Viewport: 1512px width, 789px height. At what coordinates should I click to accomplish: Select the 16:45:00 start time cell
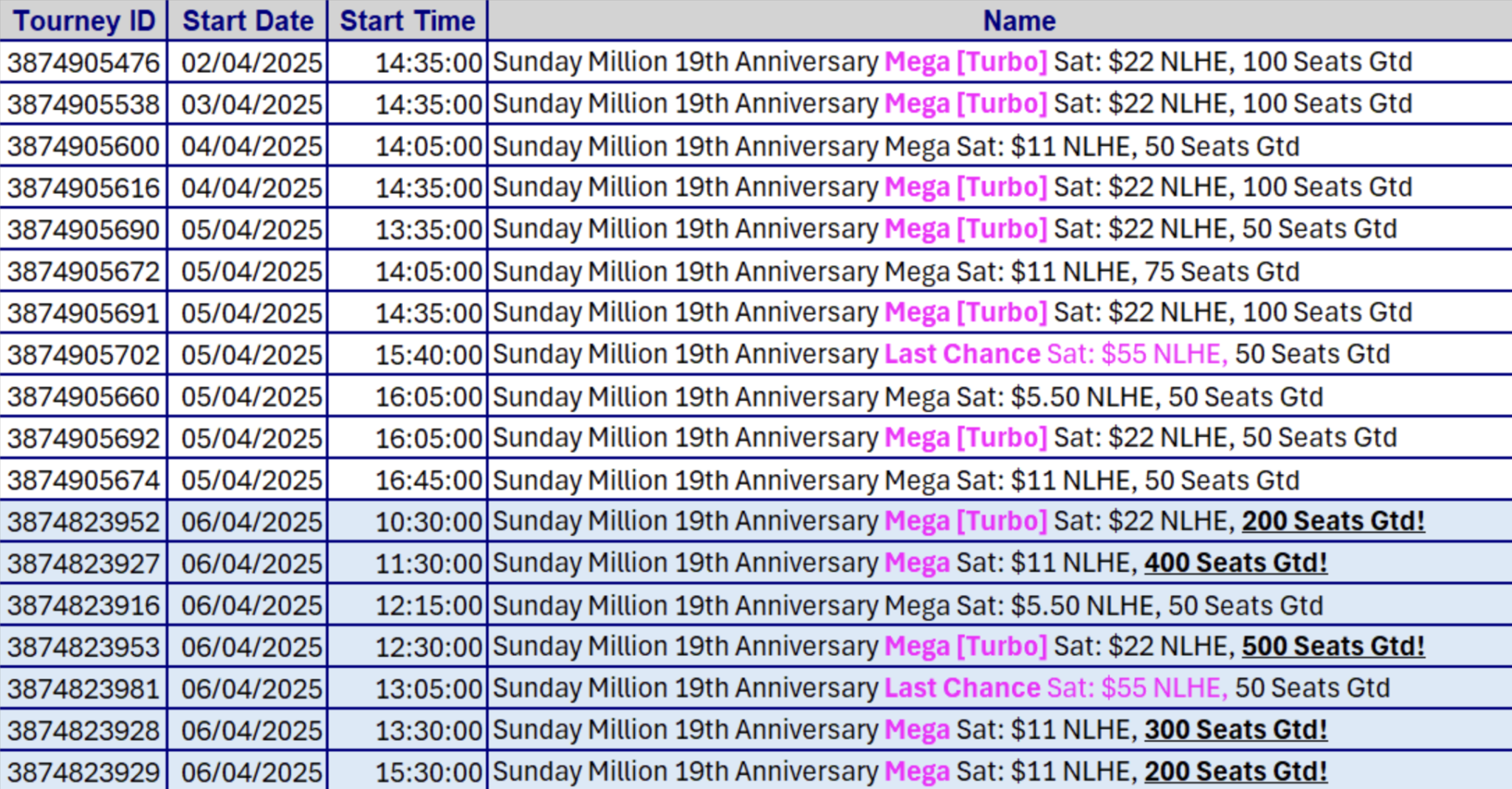429,480
